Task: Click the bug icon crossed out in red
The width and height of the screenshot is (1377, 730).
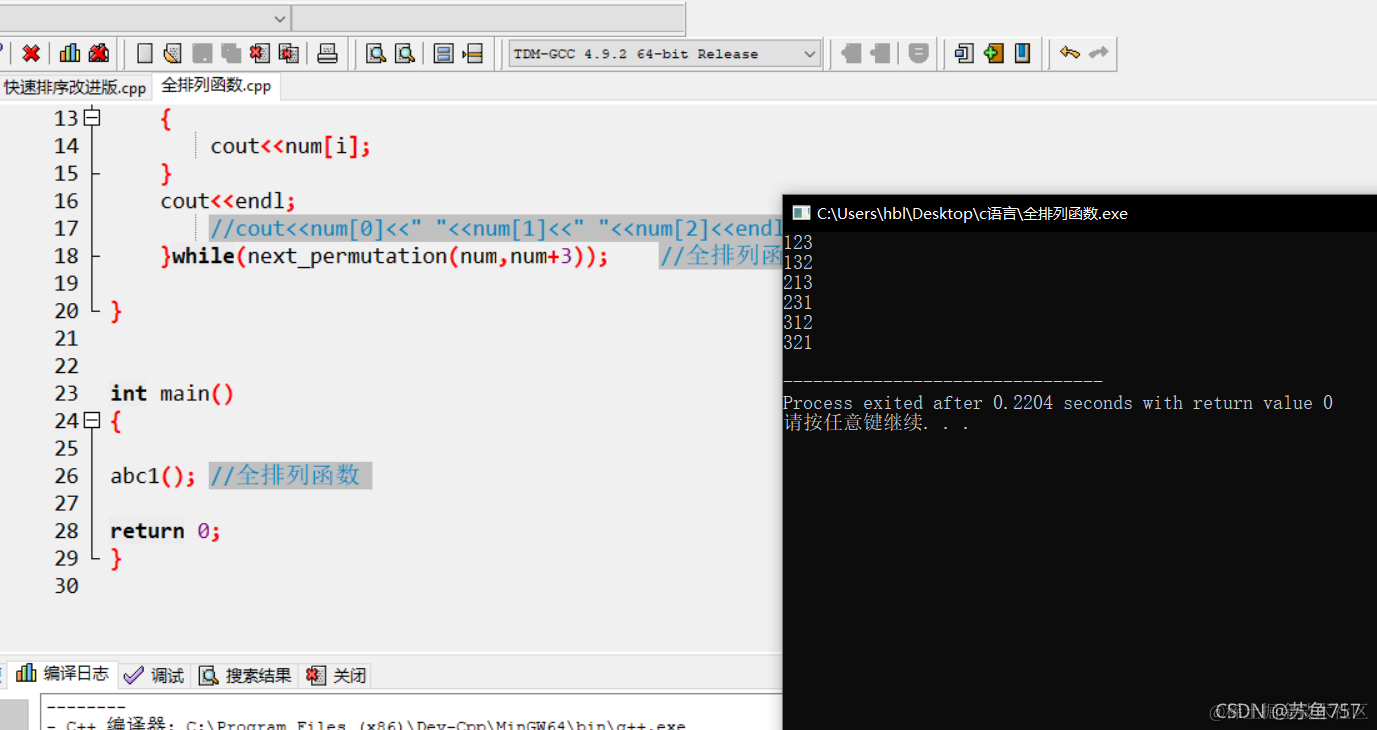Action: click(98, 53)
